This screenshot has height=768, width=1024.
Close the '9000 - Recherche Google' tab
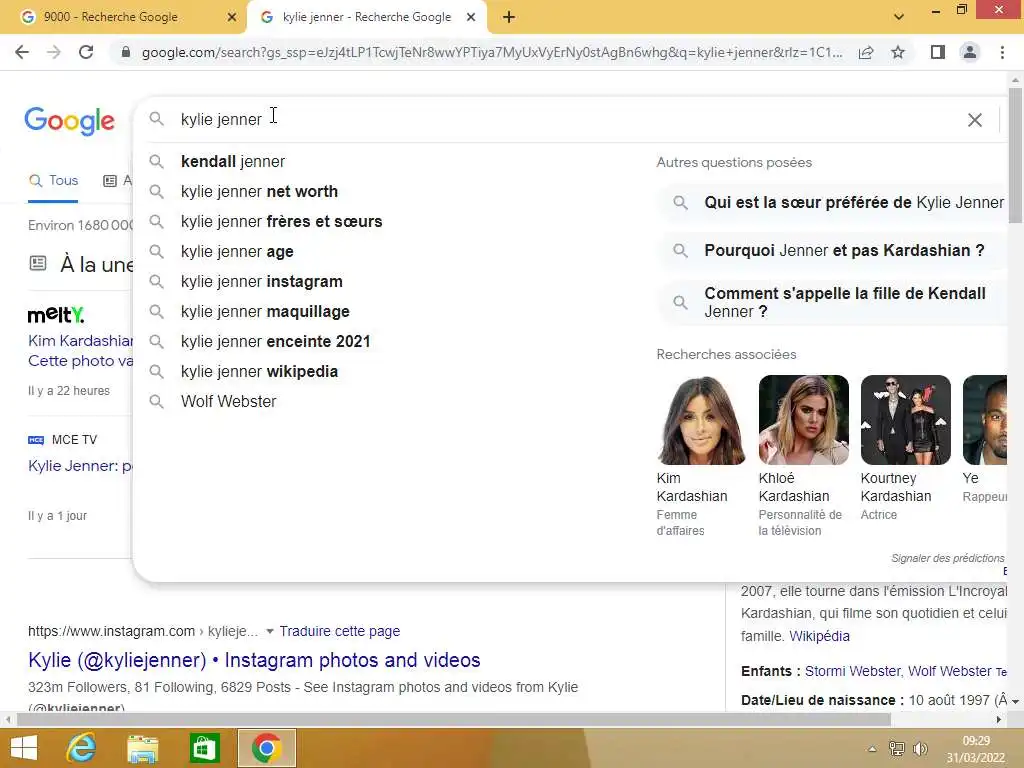pos(232,17)
